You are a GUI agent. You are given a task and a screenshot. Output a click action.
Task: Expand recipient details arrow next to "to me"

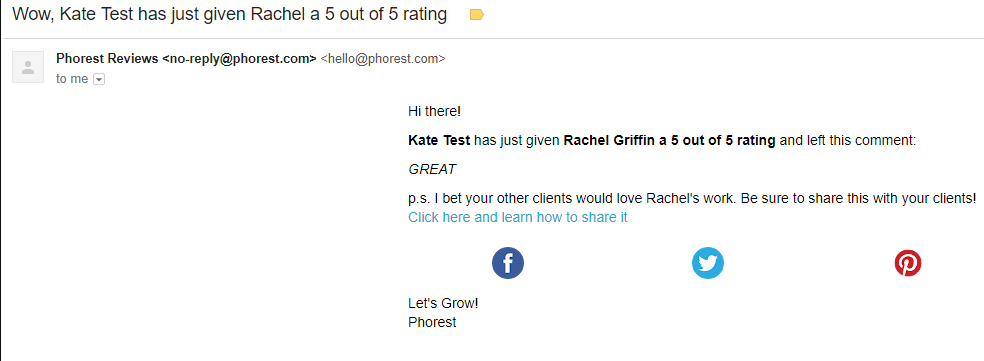99,79
